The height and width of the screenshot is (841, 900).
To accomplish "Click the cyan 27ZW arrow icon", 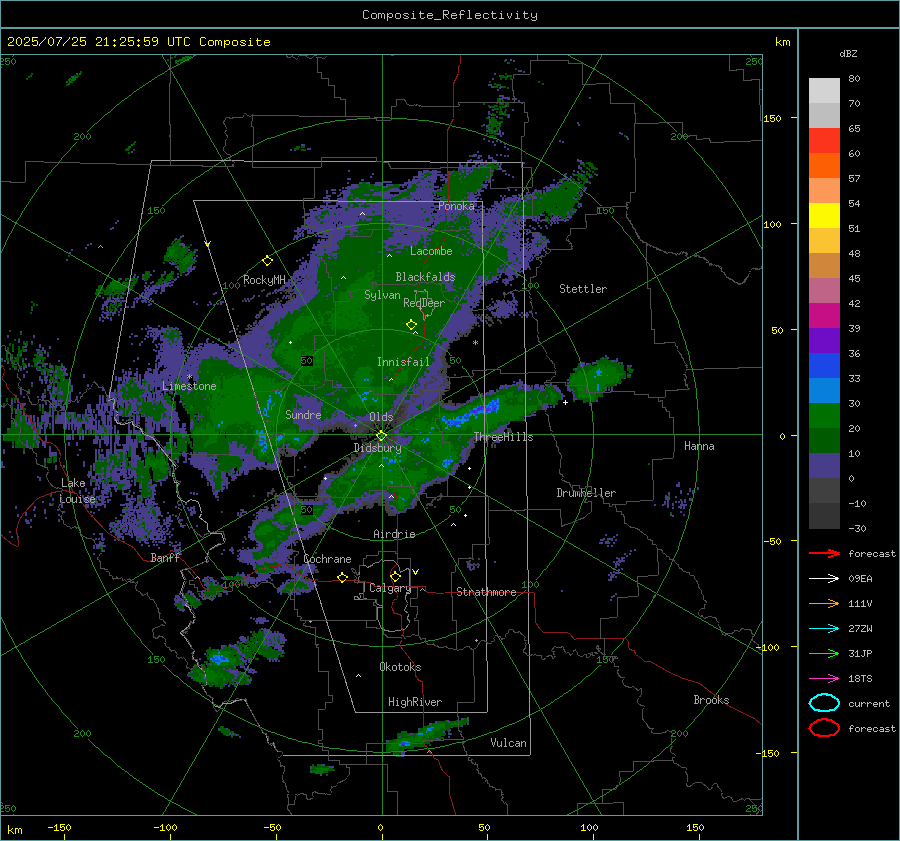I will click(x=824, y=629).
